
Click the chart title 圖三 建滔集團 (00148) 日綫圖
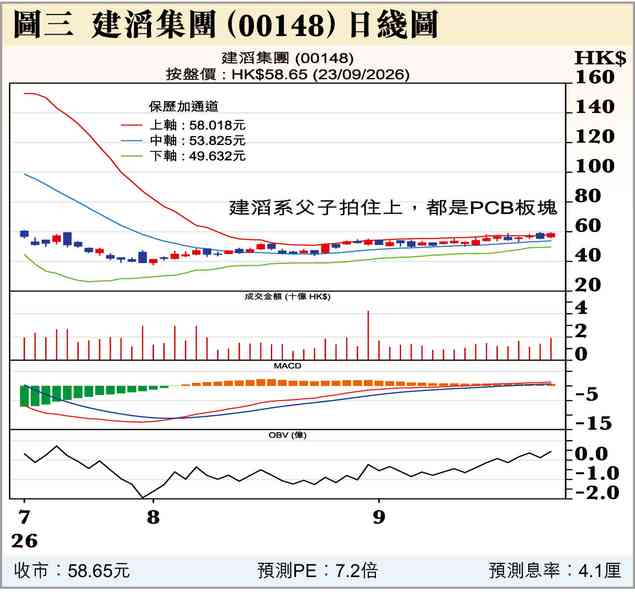[226, 25]
